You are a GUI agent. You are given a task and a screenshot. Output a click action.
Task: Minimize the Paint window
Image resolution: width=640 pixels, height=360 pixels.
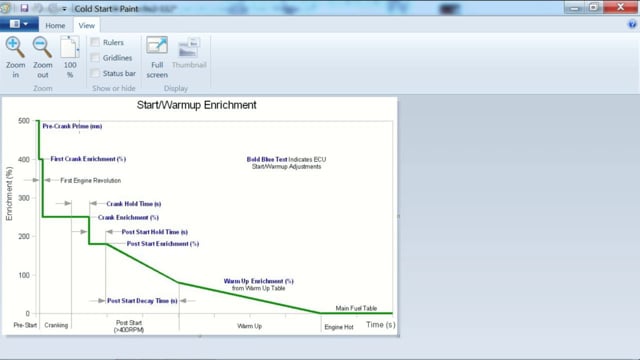point(574,7)
